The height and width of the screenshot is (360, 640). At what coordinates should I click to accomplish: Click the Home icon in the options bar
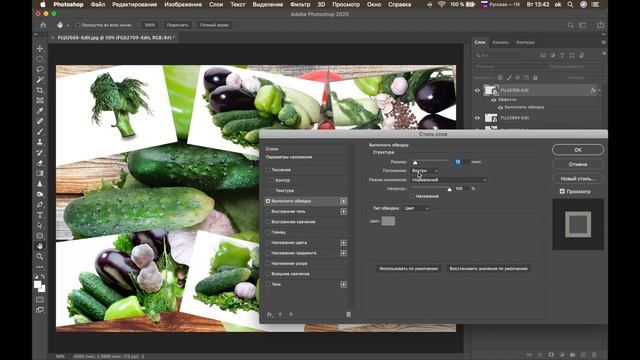point(43,25)
